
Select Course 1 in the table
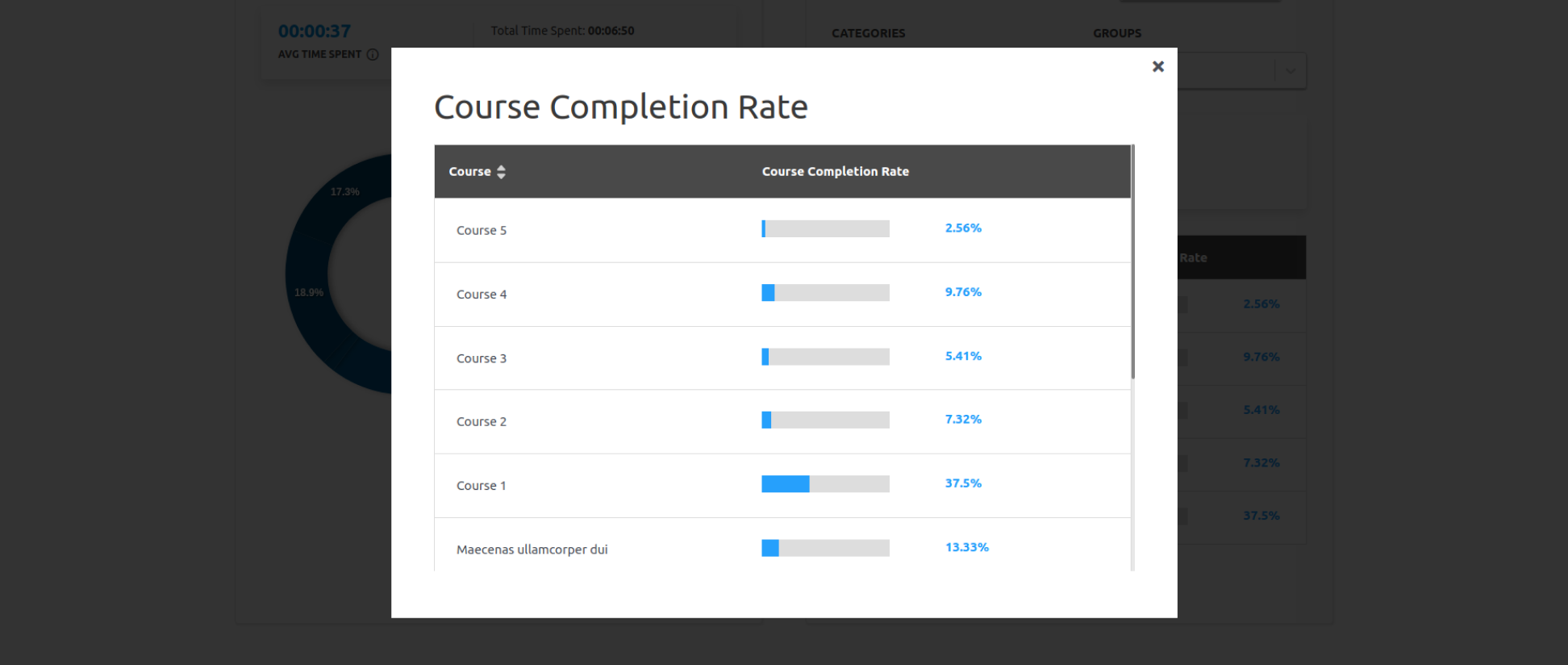point(482,486)
